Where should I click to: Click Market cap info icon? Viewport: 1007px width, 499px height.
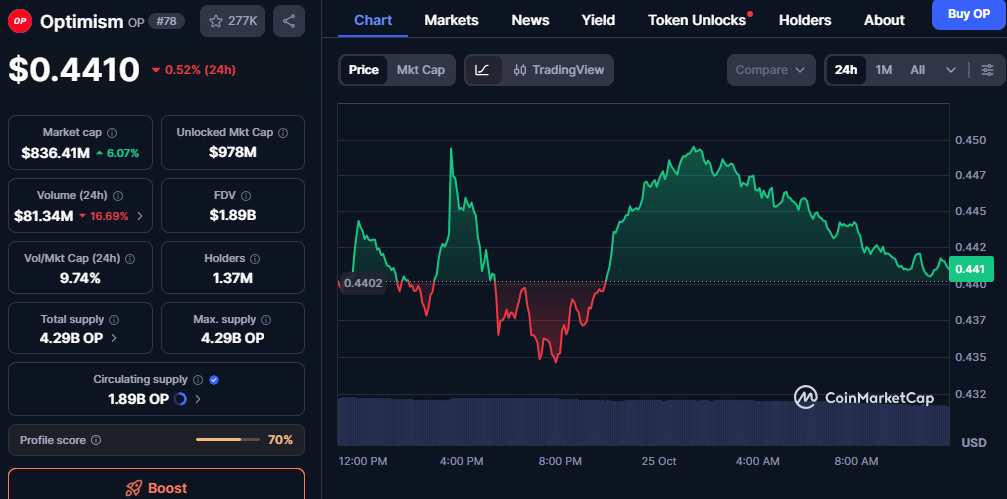tap(112, 132)
